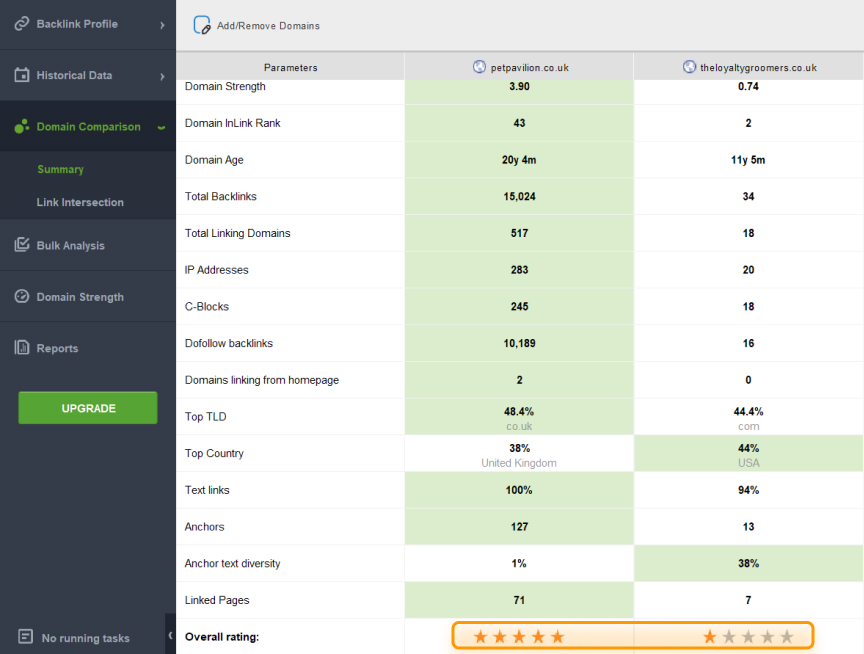
Task: Open the Historical Data section
Action: coord(88,75)
